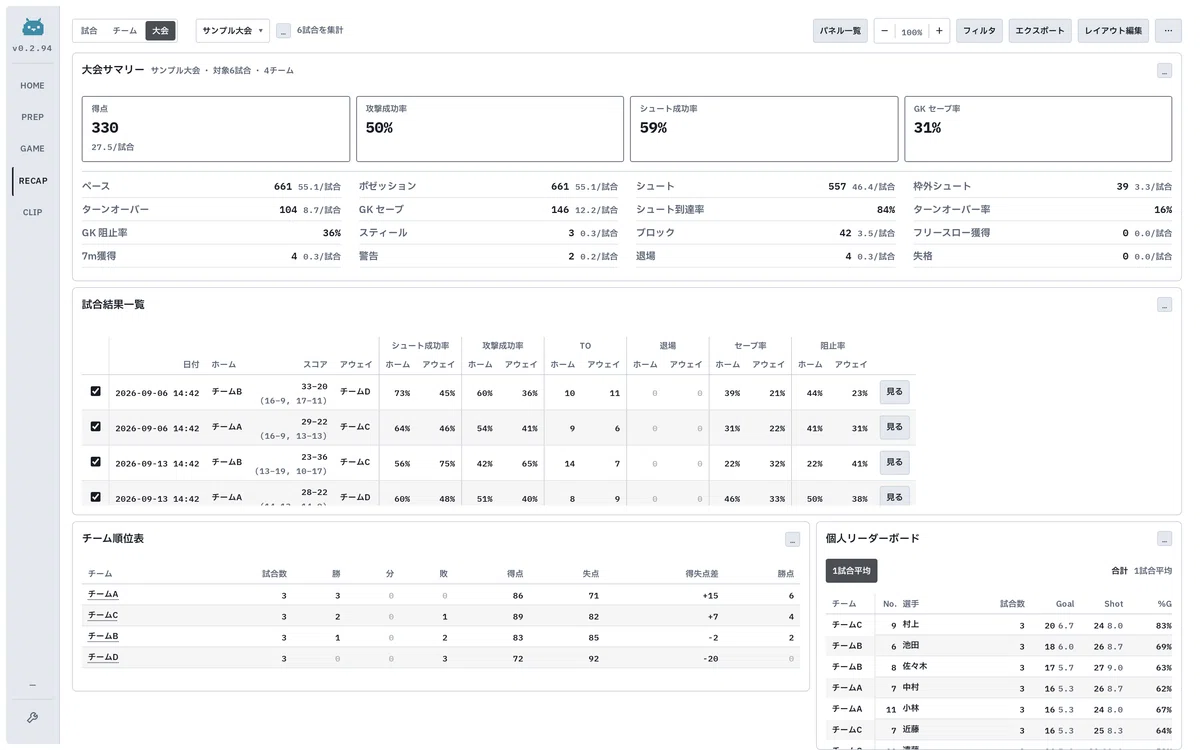Open チームD link in standings table
This screenshot has height=750, width=1200.
click(x=103, y=657)
